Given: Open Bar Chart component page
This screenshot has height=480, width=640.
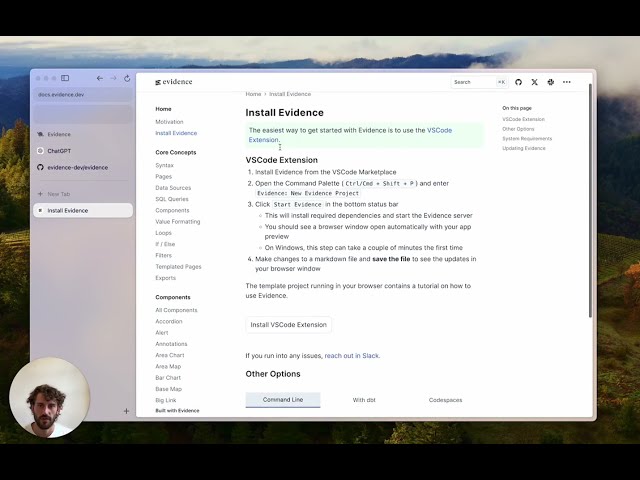Looking at the screenshot, I should 168,378.
